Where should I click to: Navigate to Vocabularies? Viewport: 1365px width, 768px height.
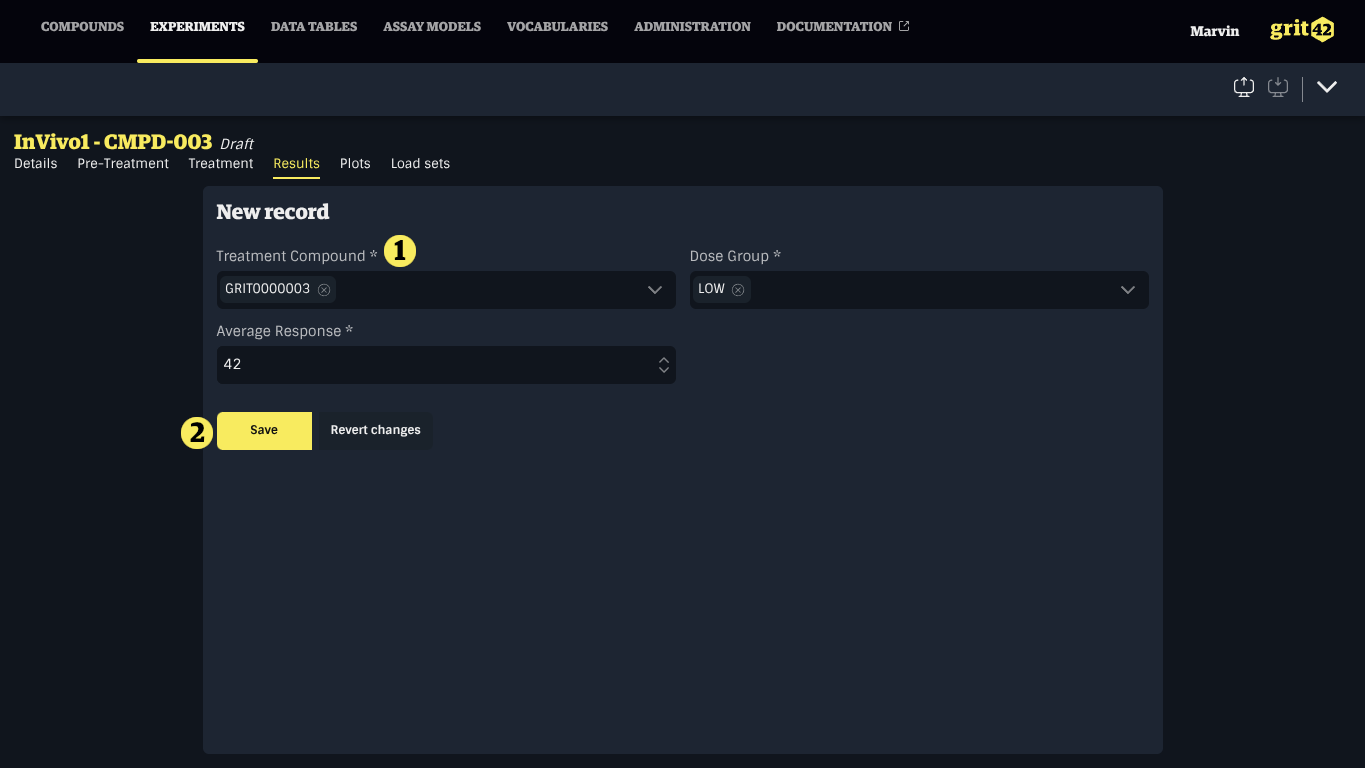tap(557, 27)
